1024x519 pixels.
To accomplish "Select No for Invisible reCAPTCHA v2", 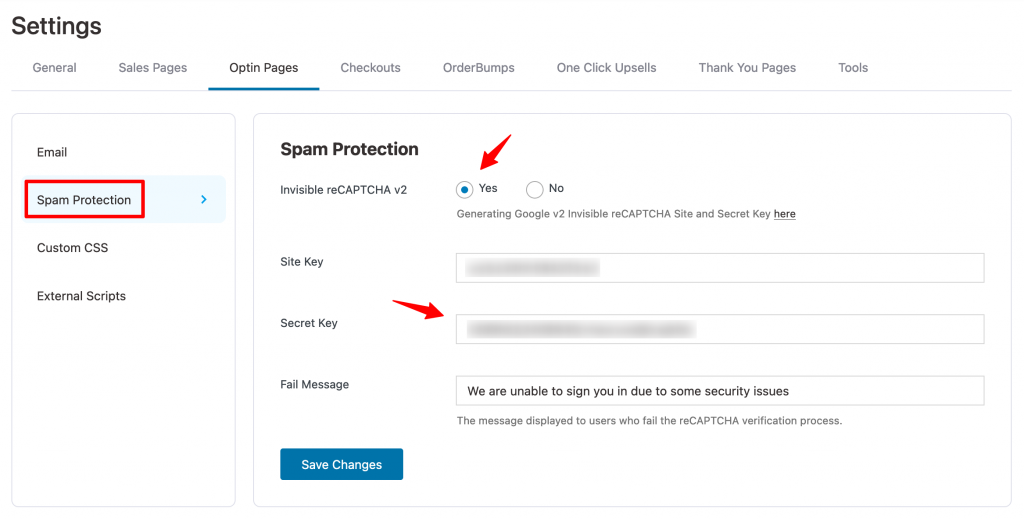I will (534, 189).
